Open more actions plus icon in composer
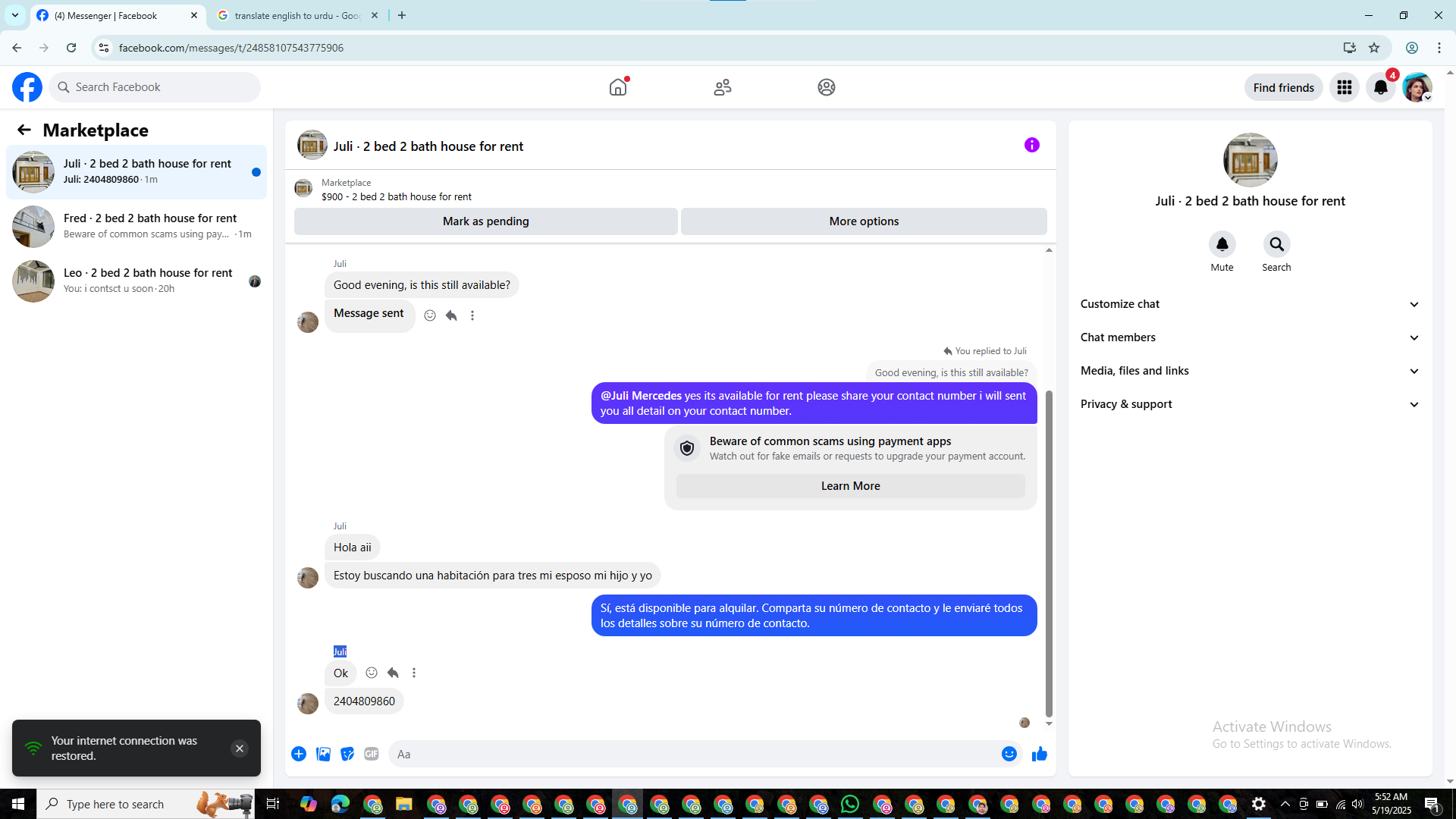1456x819 pixels. click(299, 754)
